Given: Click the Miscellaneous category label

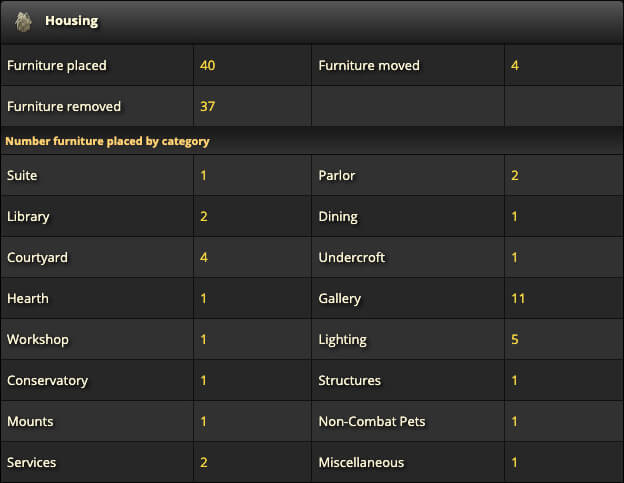Looking at the screenshot, I should 361,462.
